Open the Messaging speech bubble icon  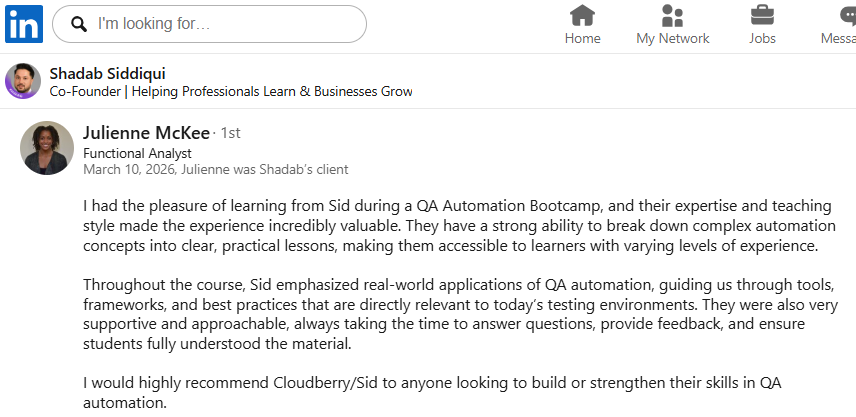pyautogui.click(x=847, y=16)
